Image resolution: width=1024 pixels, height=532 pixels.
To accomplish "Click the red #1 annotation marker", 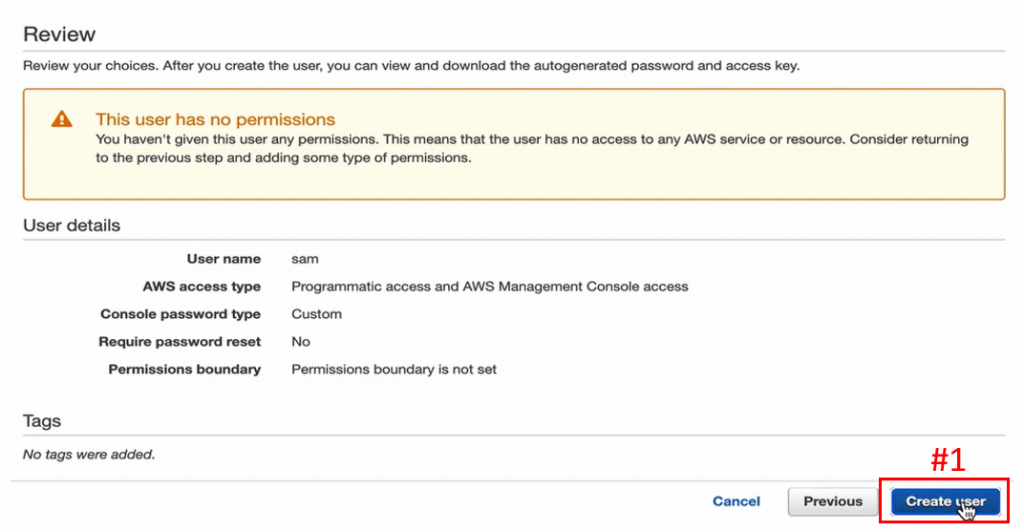I will click(947, 459).
